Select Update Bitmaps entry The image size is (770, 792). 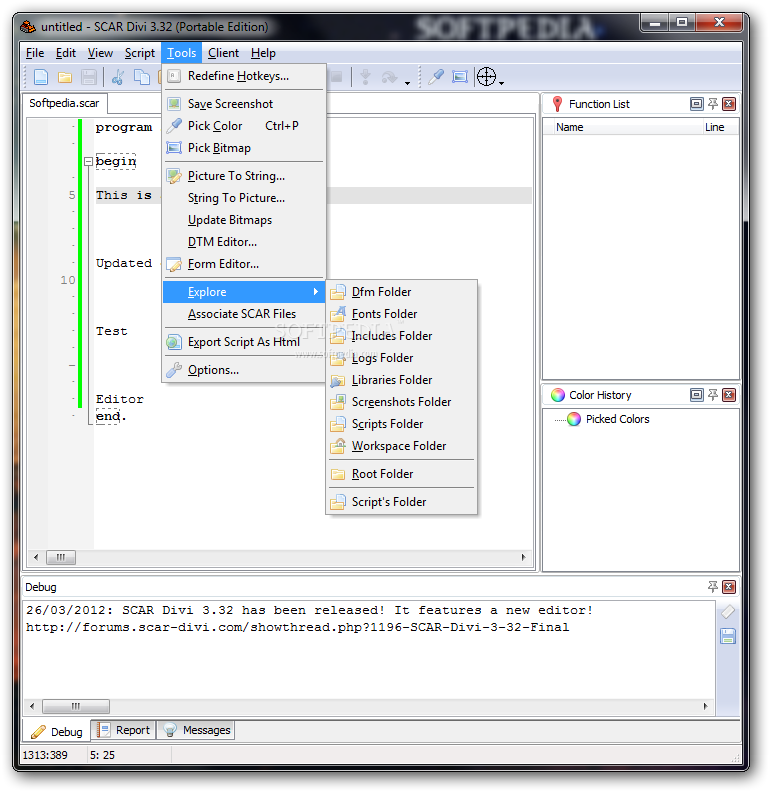(244, 220)
